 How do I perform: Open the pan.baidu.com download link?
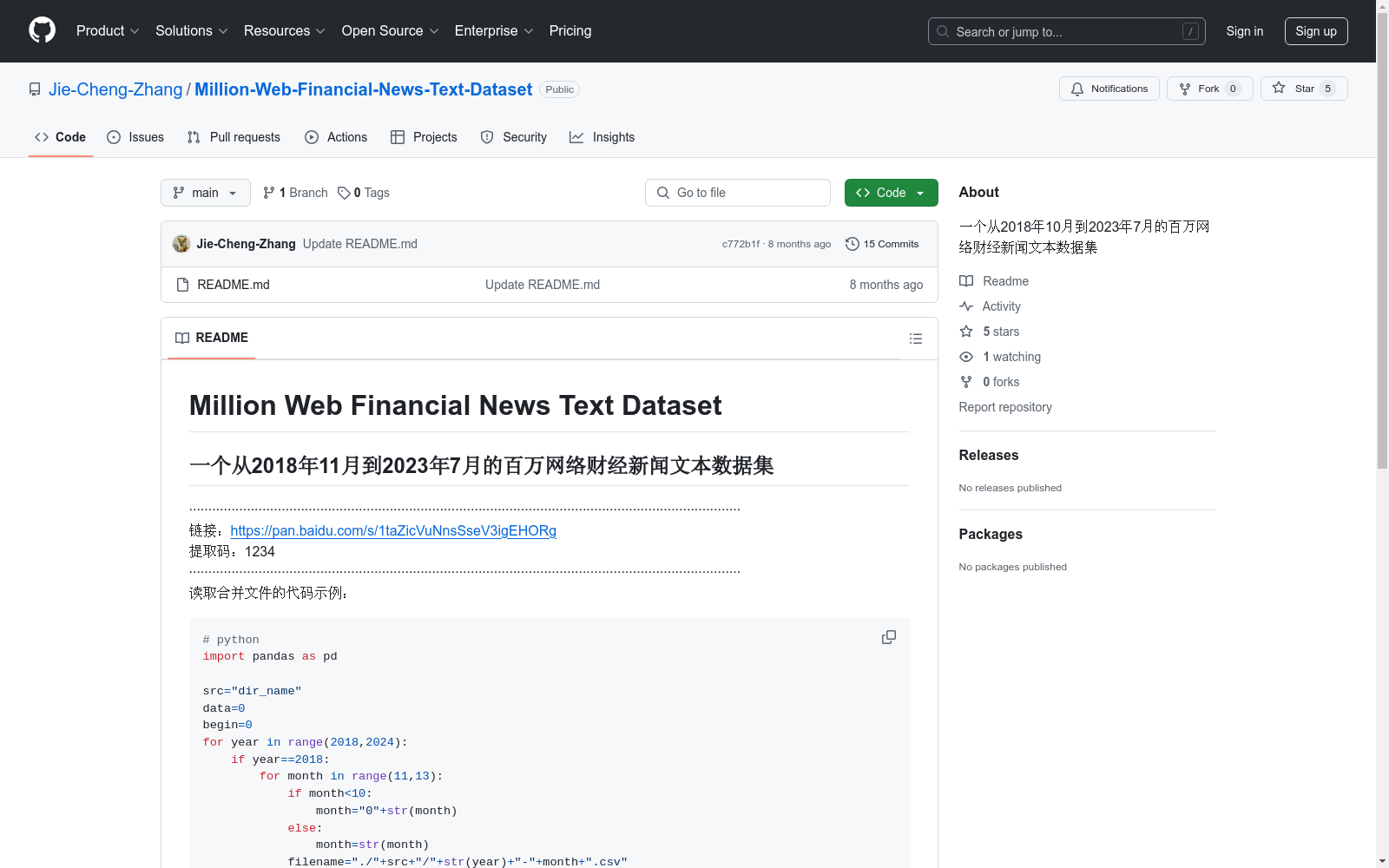tap(393, 530)
